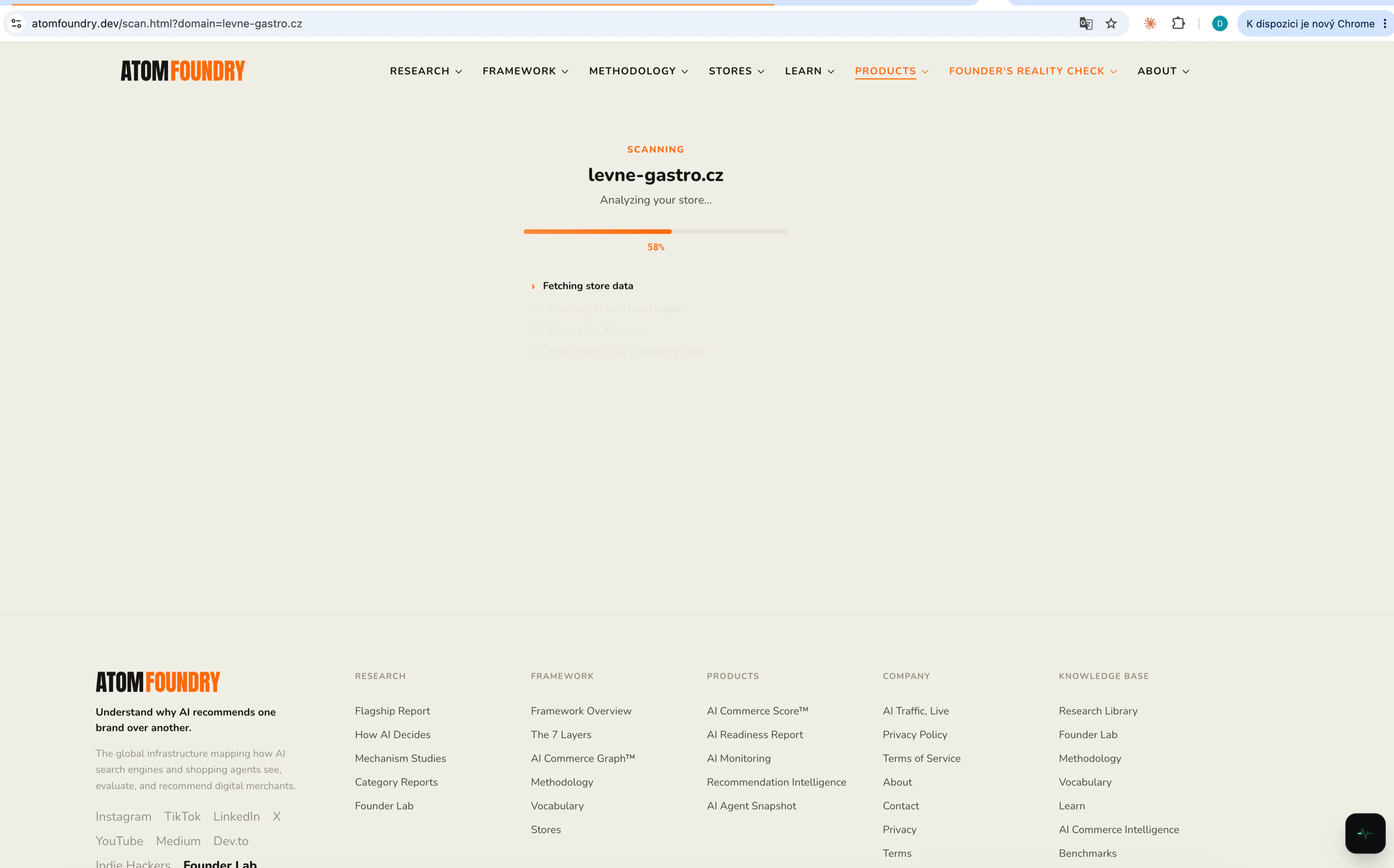Open the ABOUT navigation menu
This screenshot has width=1394, height=868.
(x=1156, y=70)
